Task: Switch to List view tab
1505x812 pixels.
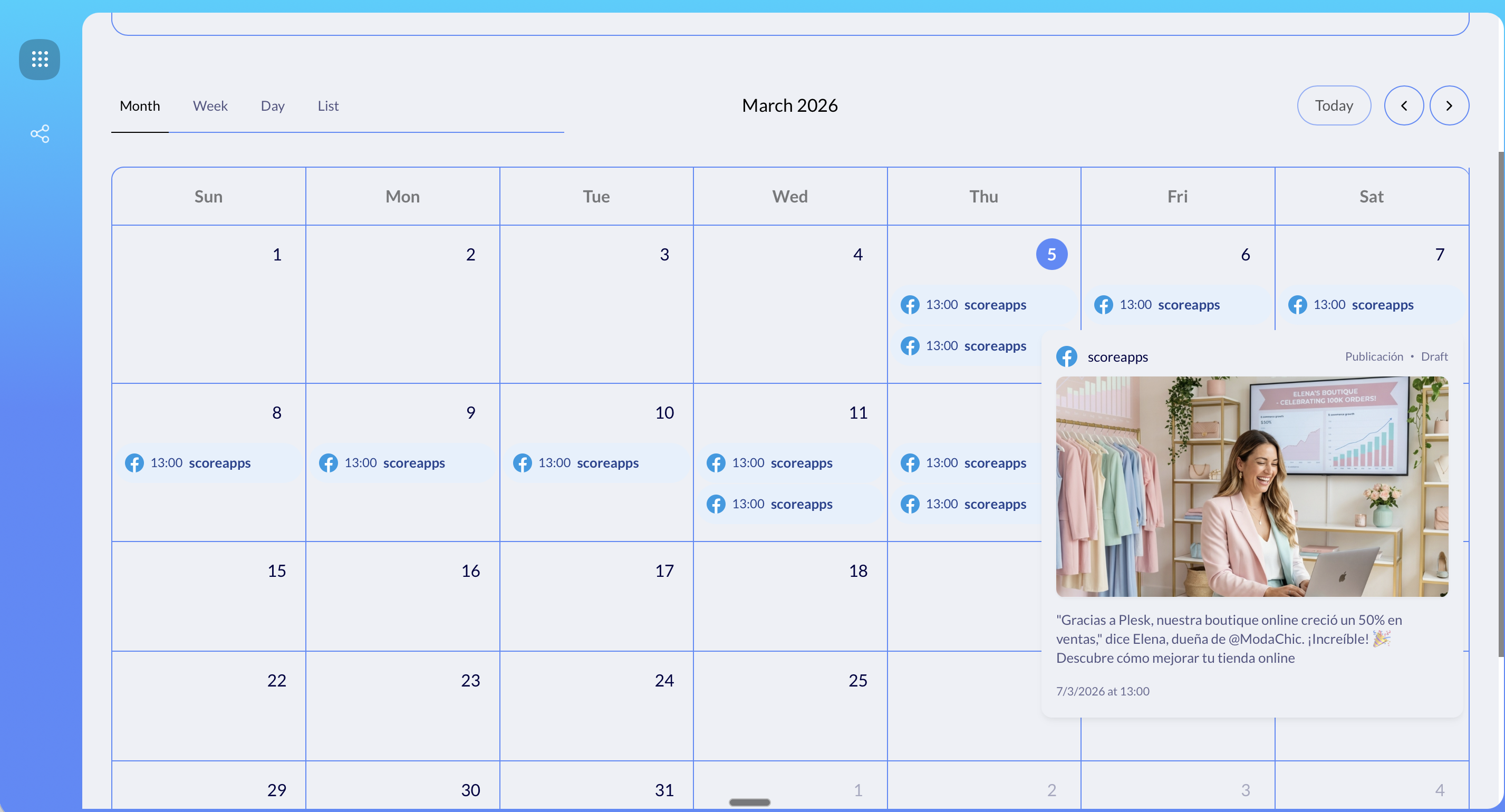Action: tap(328, 106)
